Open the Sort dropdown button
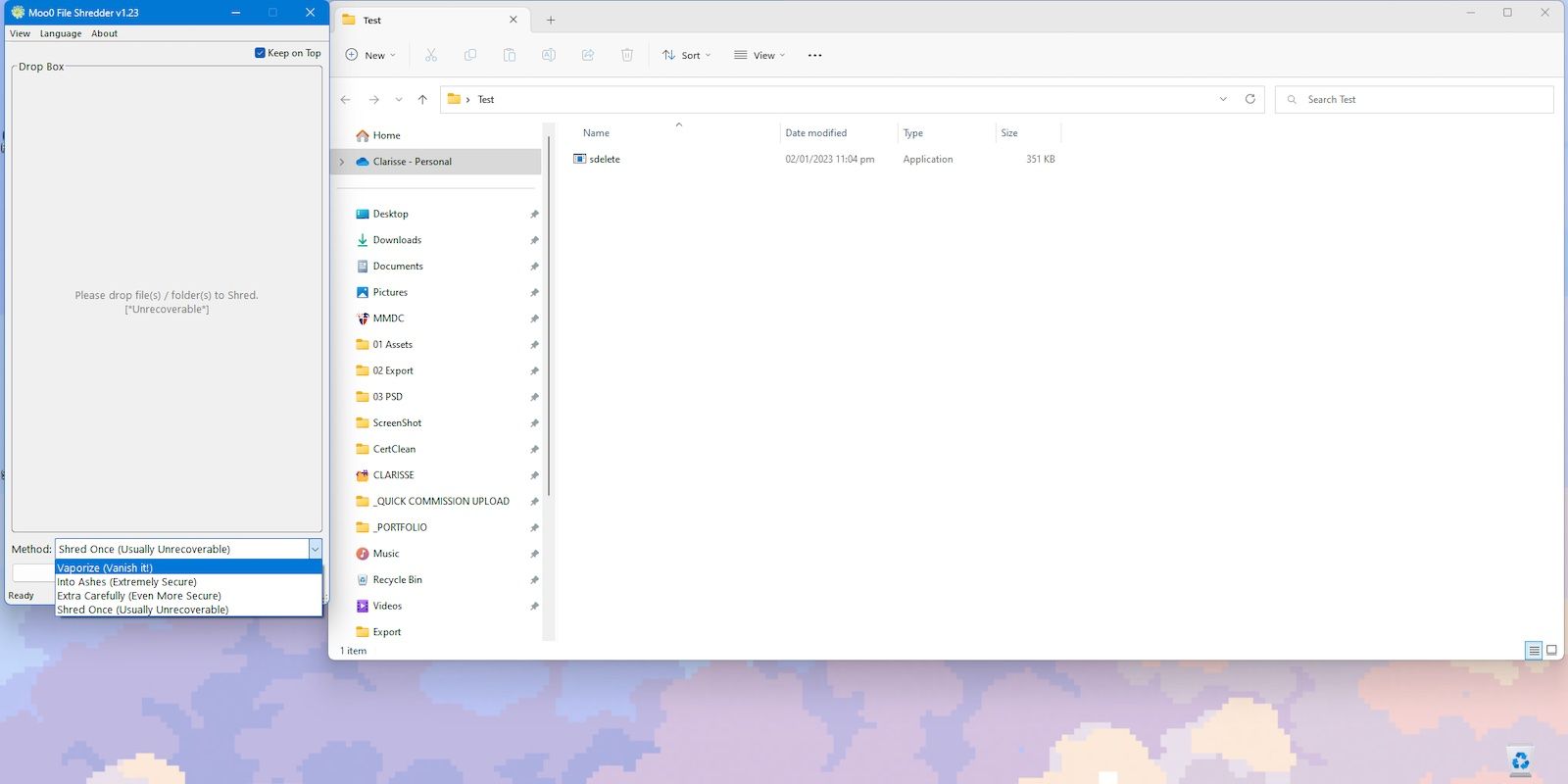Viewport: 1568px width, 784px height. 686,56
